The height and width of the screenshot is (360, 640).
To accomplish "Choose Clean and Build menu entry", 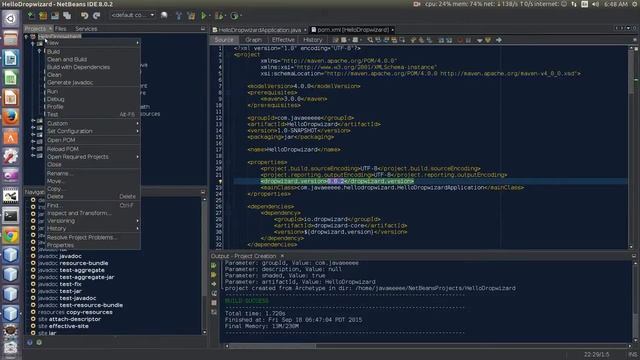I will click(x=93, y=59).
